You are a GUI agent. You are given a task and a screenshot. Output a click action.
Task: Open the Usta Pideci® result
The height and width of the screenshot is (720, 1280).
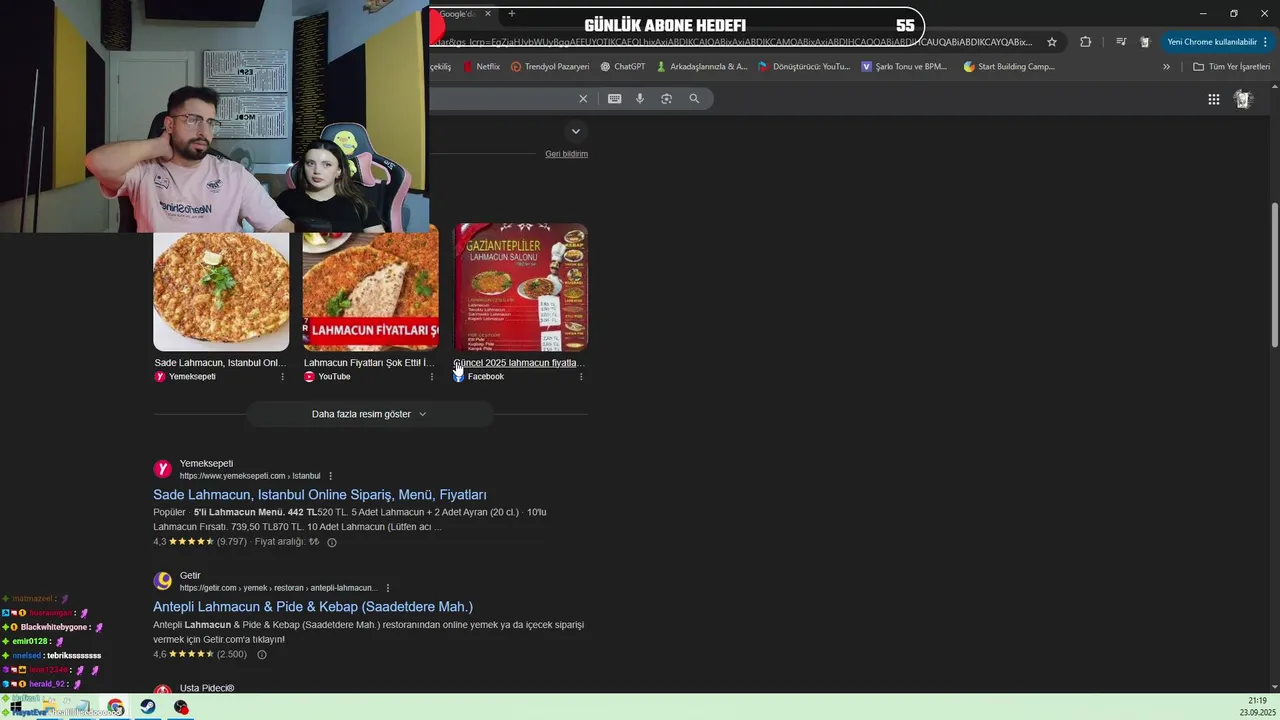(207, 689)
